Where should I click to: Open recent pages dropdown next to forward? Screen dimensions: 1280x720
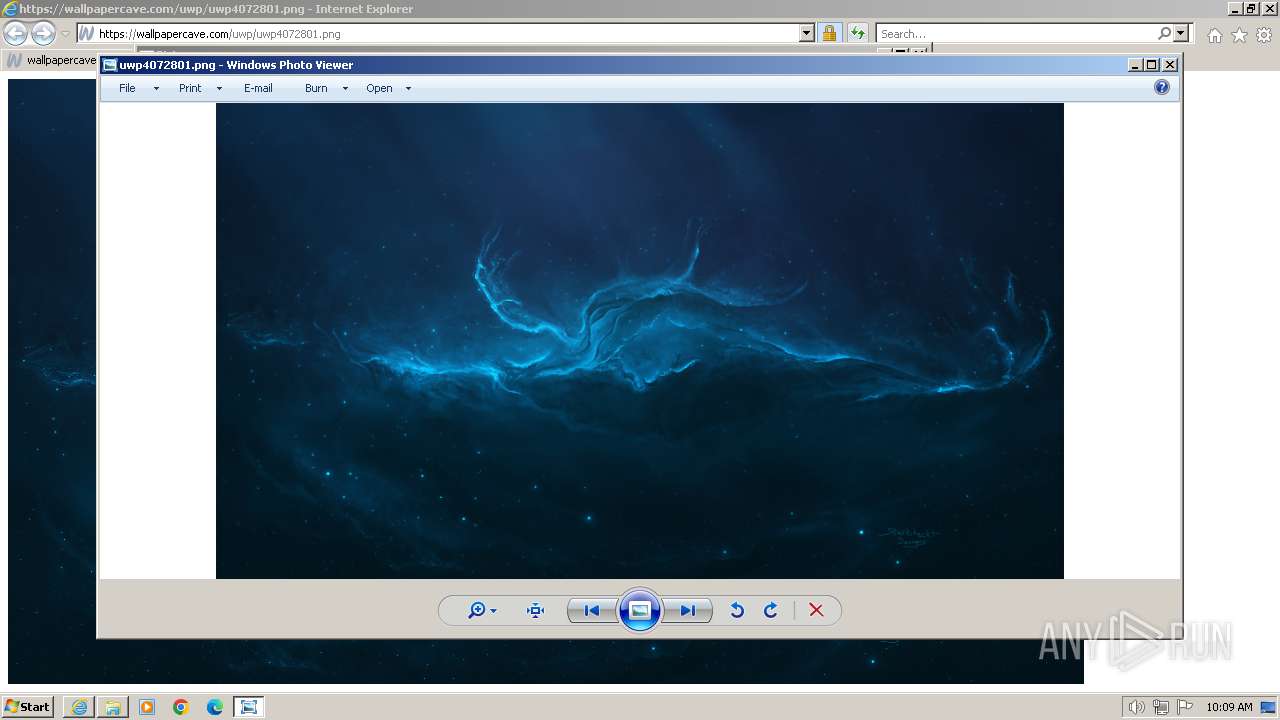click(65, 34)
